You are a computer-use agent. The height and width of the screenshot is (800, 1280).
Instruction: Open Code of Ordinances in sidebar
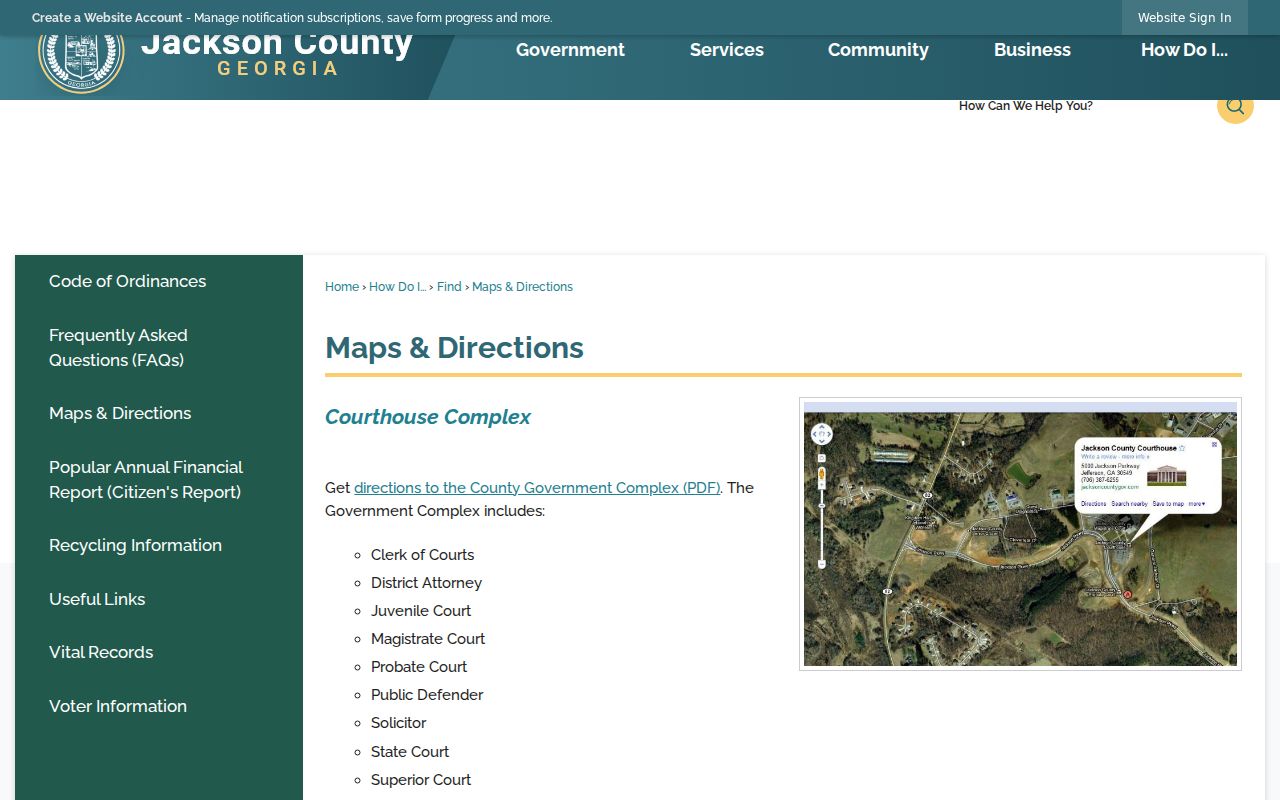(x=128, y=282)
